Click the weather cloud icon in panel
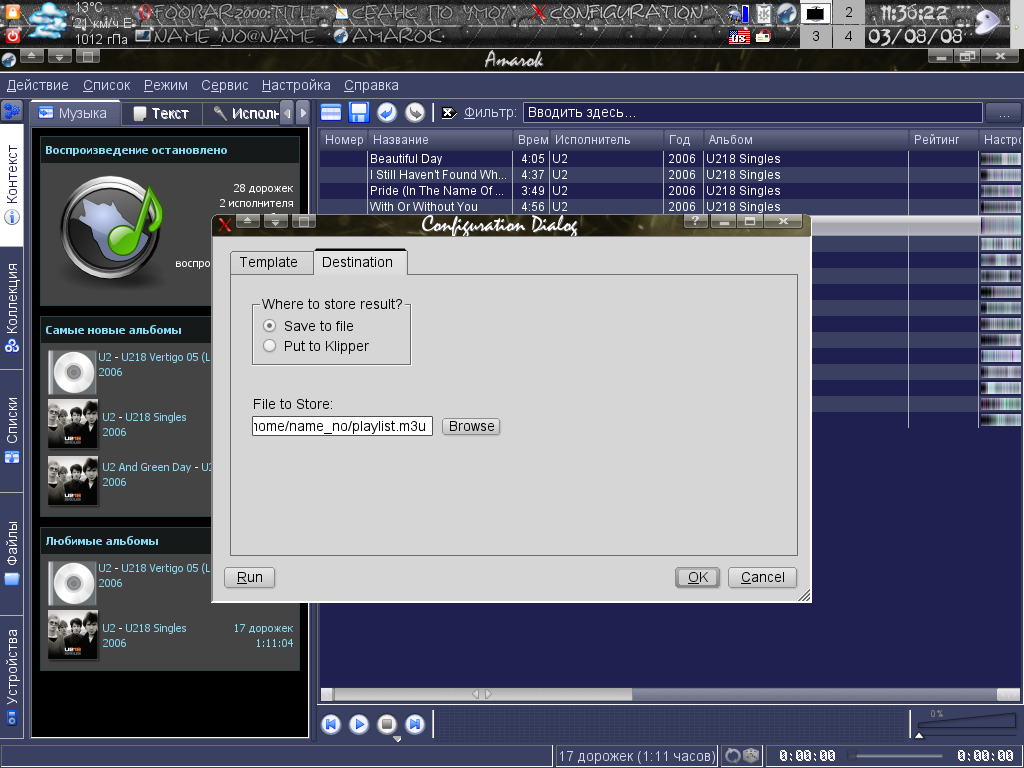The width and height of the screenshot is (1024, 768). click(49, 22)
